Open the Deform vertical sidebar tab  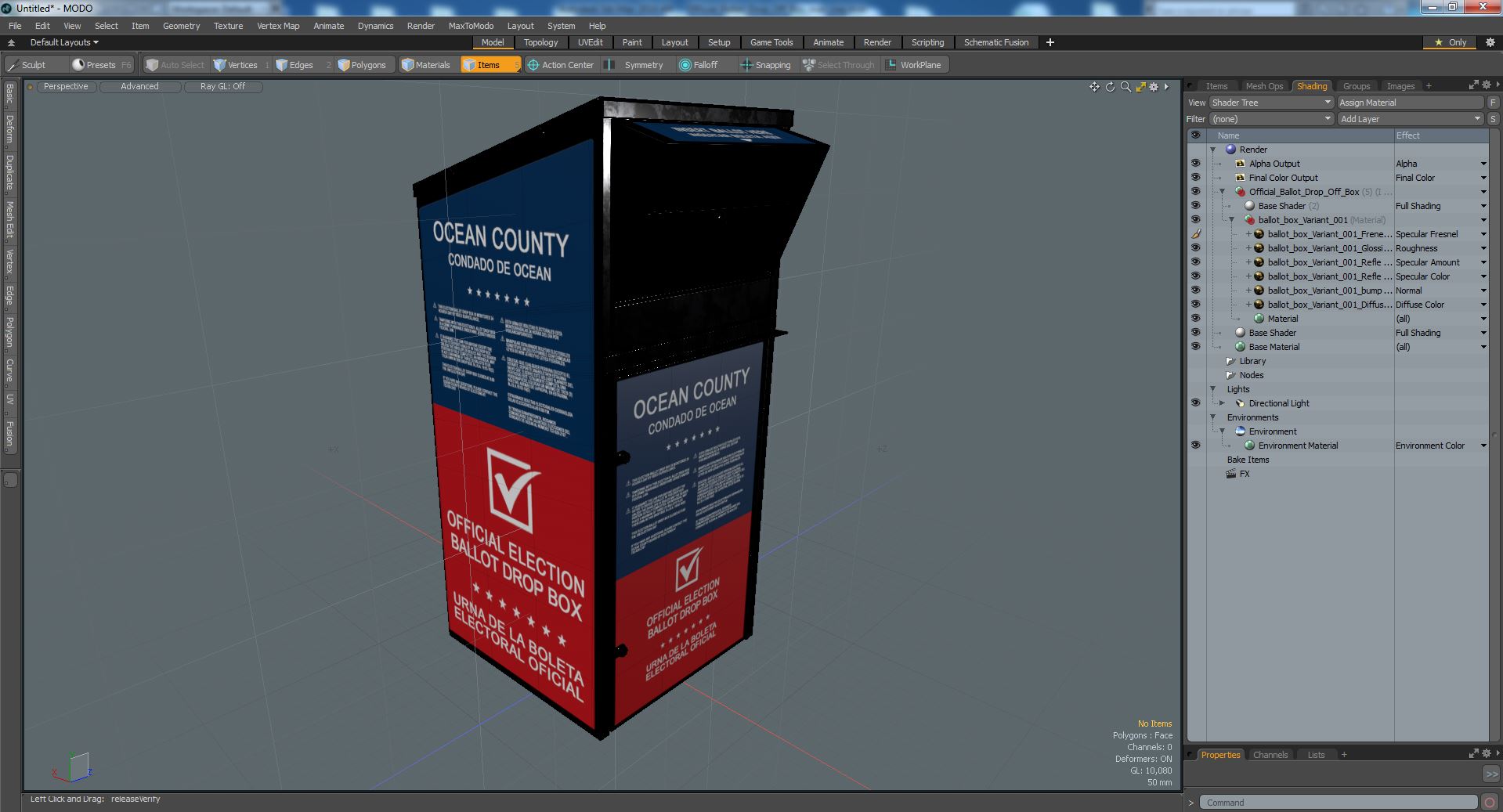click(x=9, y=128)
